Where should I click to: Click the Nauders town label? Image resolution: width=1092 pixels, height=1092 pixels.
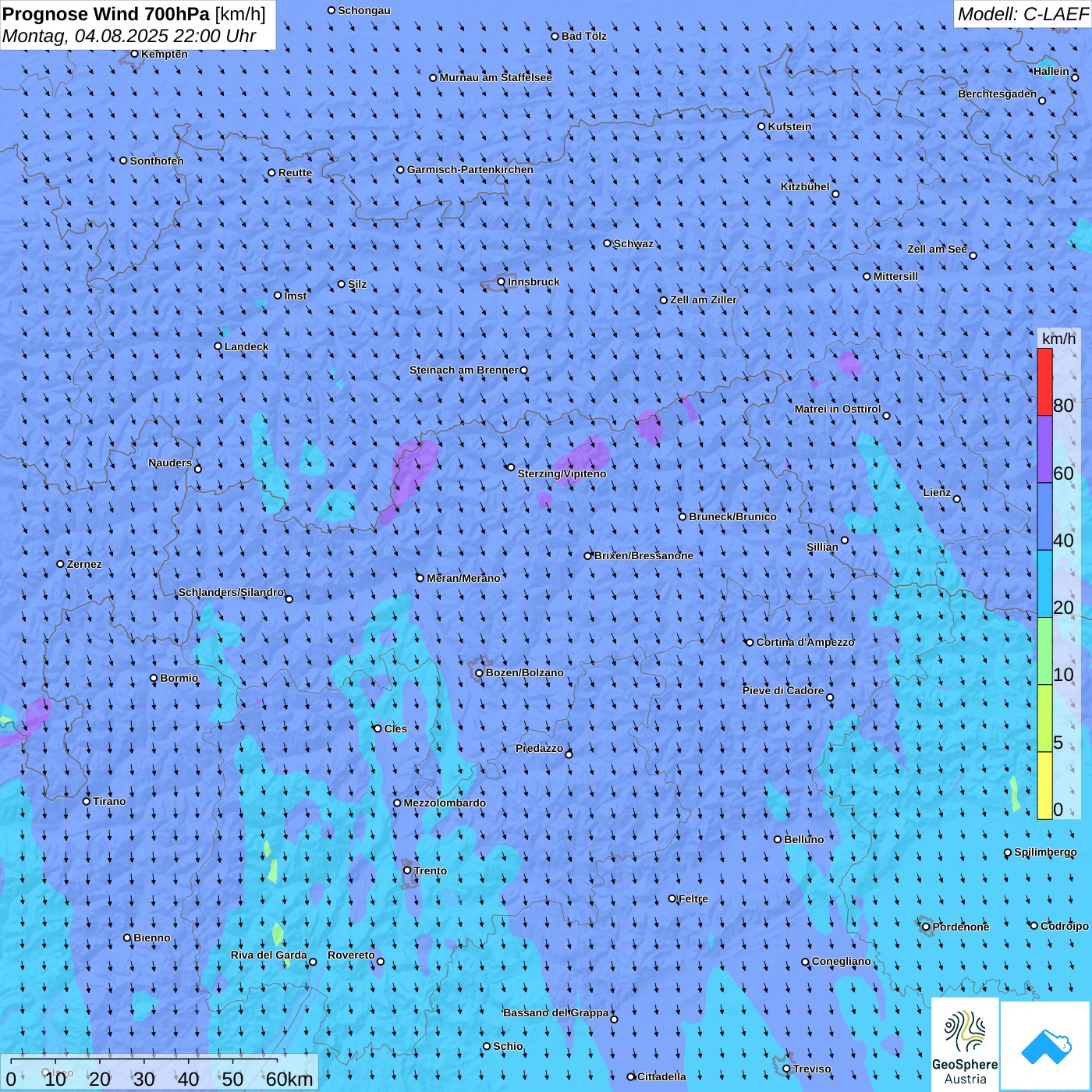[x=169, y=463]
